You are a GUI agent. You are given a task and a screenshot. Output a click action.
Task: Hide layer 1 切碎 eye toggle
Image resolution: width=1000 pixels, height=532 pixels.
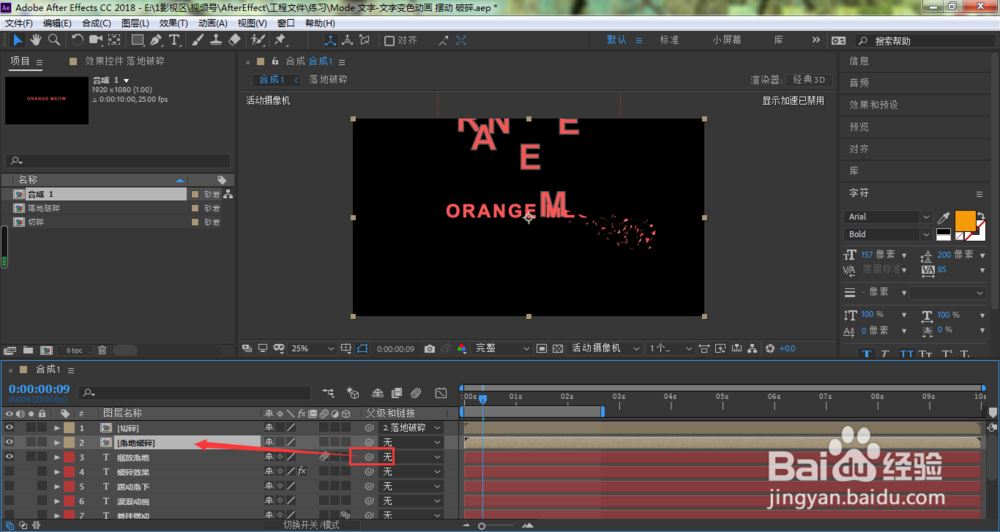[9, 428]
